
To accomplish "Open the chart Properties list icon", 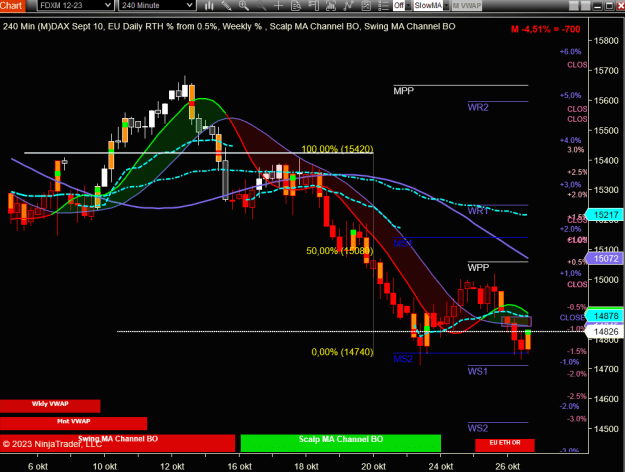I will pos(383,6).
